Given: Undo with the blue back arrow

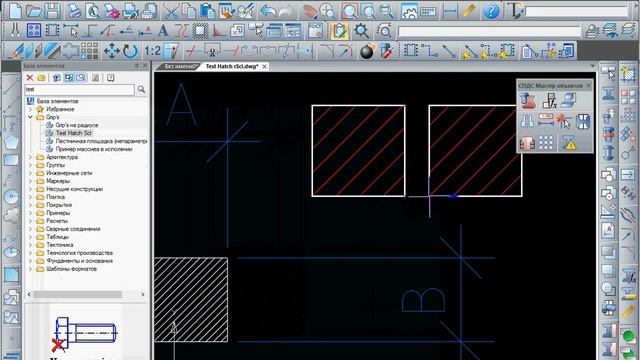Looking at the screenshot, I should pyautogui.click(x=267, y=11).
